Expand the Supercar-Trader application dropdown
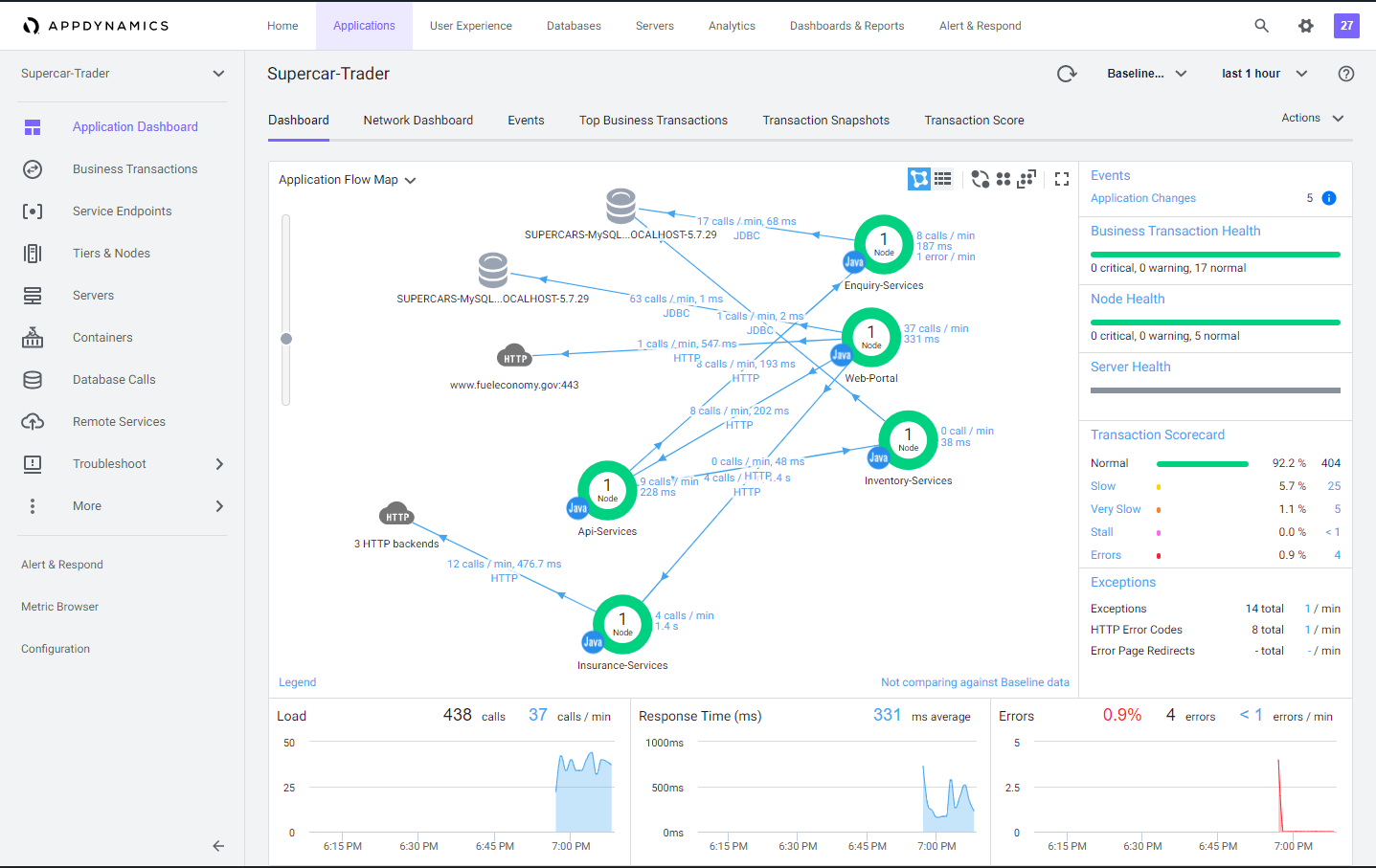Screen dimensions: 1376x868 point(218,74)
